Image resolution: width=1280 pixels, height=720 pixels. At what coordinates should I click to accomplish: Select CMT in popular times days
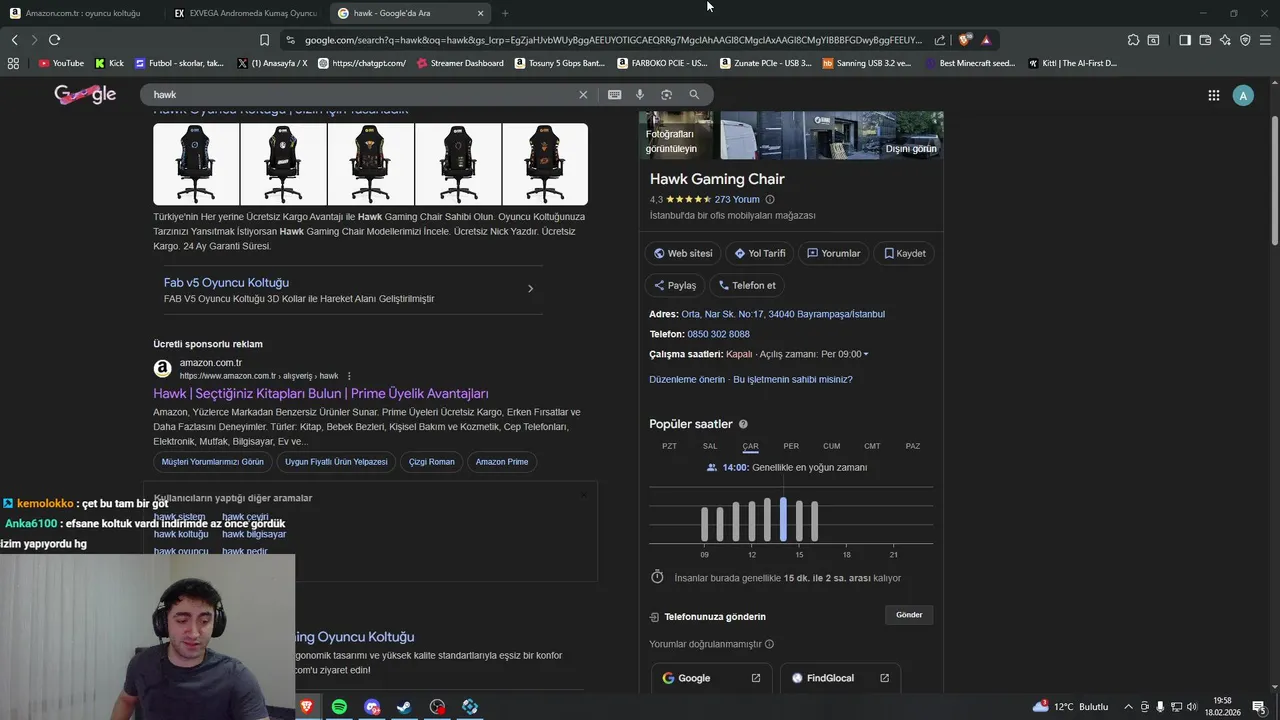coord(872,446)
